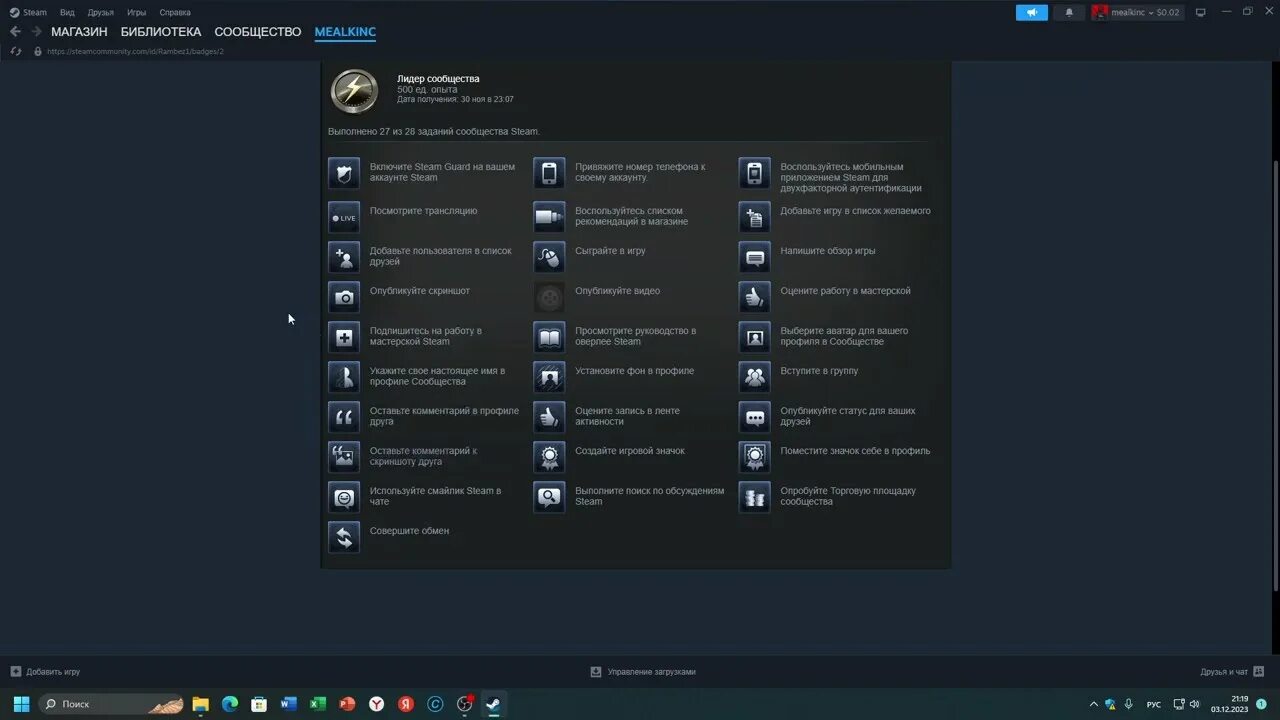
Task: Click the forward navigation arrow
Action: coord(36,32)
